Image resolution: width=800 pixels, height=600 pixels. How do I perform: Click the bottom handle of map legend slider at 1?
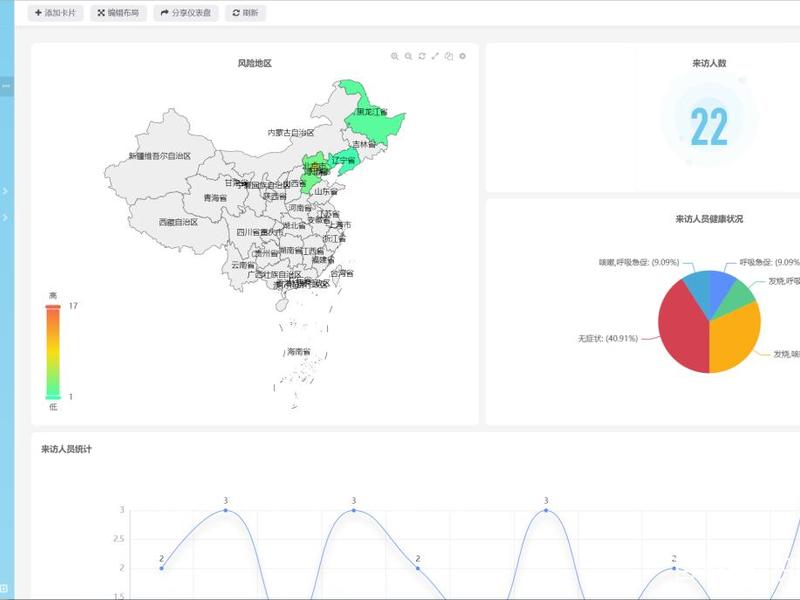click(x=53, y=397)
